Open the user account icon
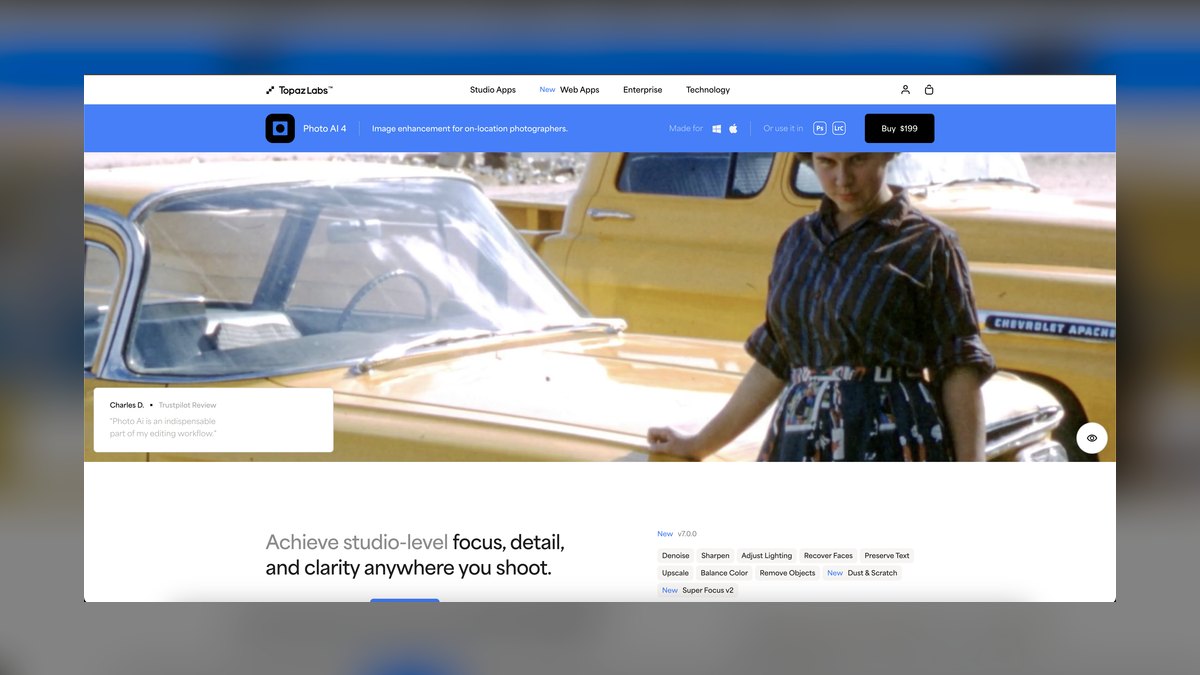The image size is (1200, 675). pyautogui.click(x=905, y=90)
